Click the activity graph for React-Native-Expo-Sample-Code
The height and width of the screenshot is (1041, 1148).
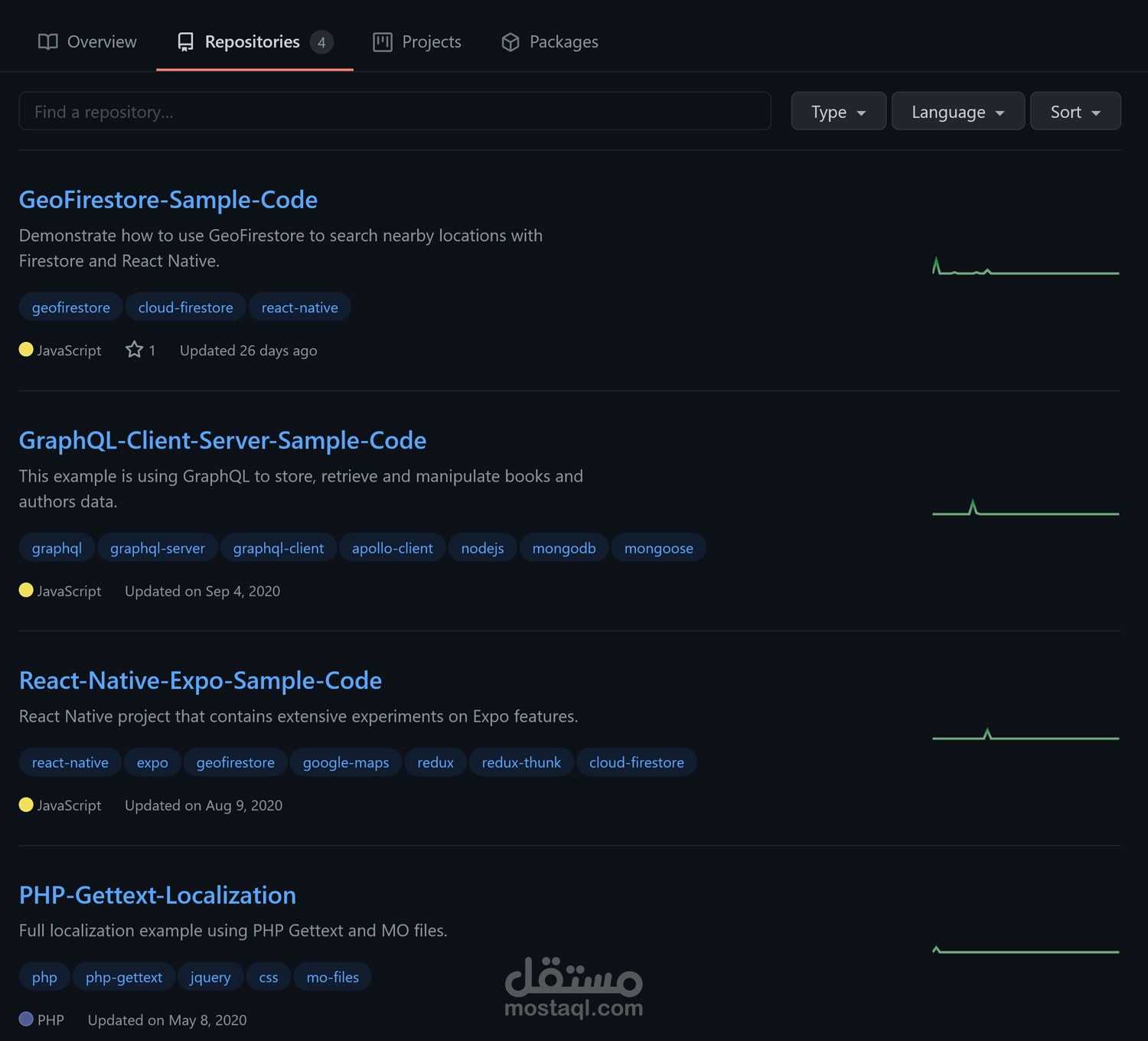pos(1026,733)
